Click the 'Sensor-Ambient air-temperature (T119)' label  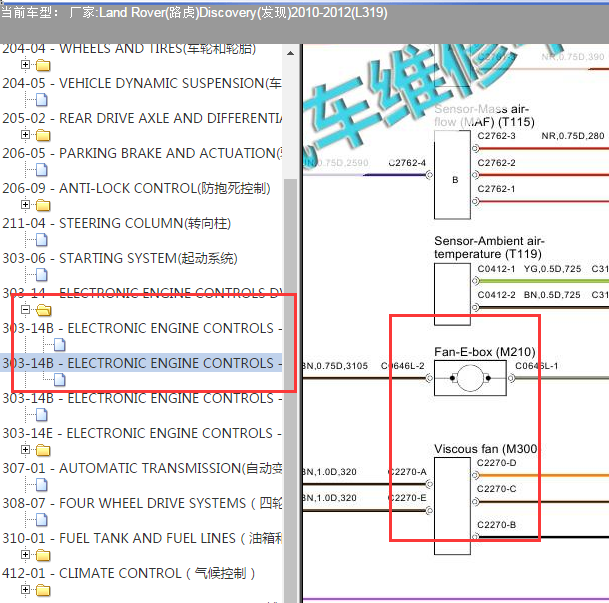point(489,247)
